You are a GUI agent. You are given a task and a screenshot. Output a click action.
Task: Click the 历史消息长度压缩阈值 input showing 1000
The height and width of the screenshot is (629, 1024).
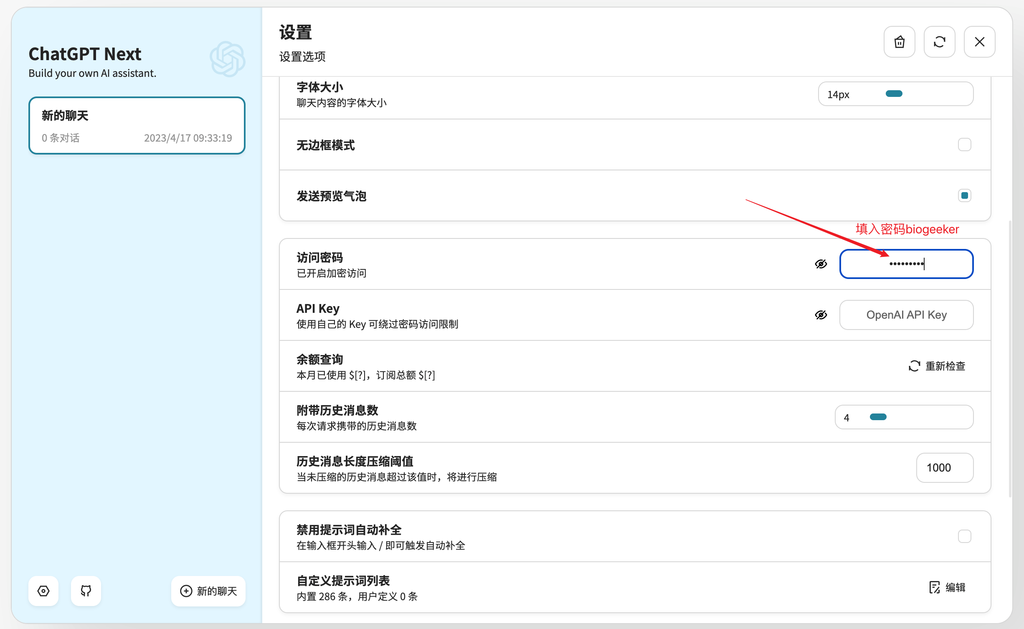pos(944,468)
